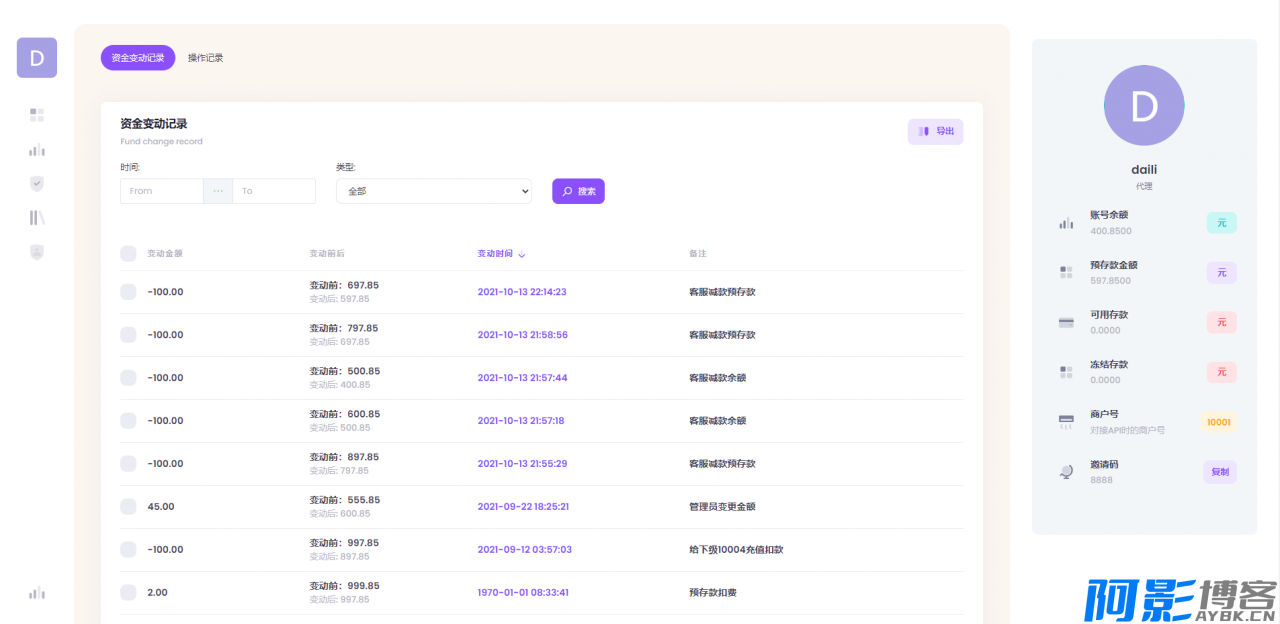The width and height of the screenshot is (1280, 624).
Task: Click the 复制 invite code button
Action: [1219, 472]
